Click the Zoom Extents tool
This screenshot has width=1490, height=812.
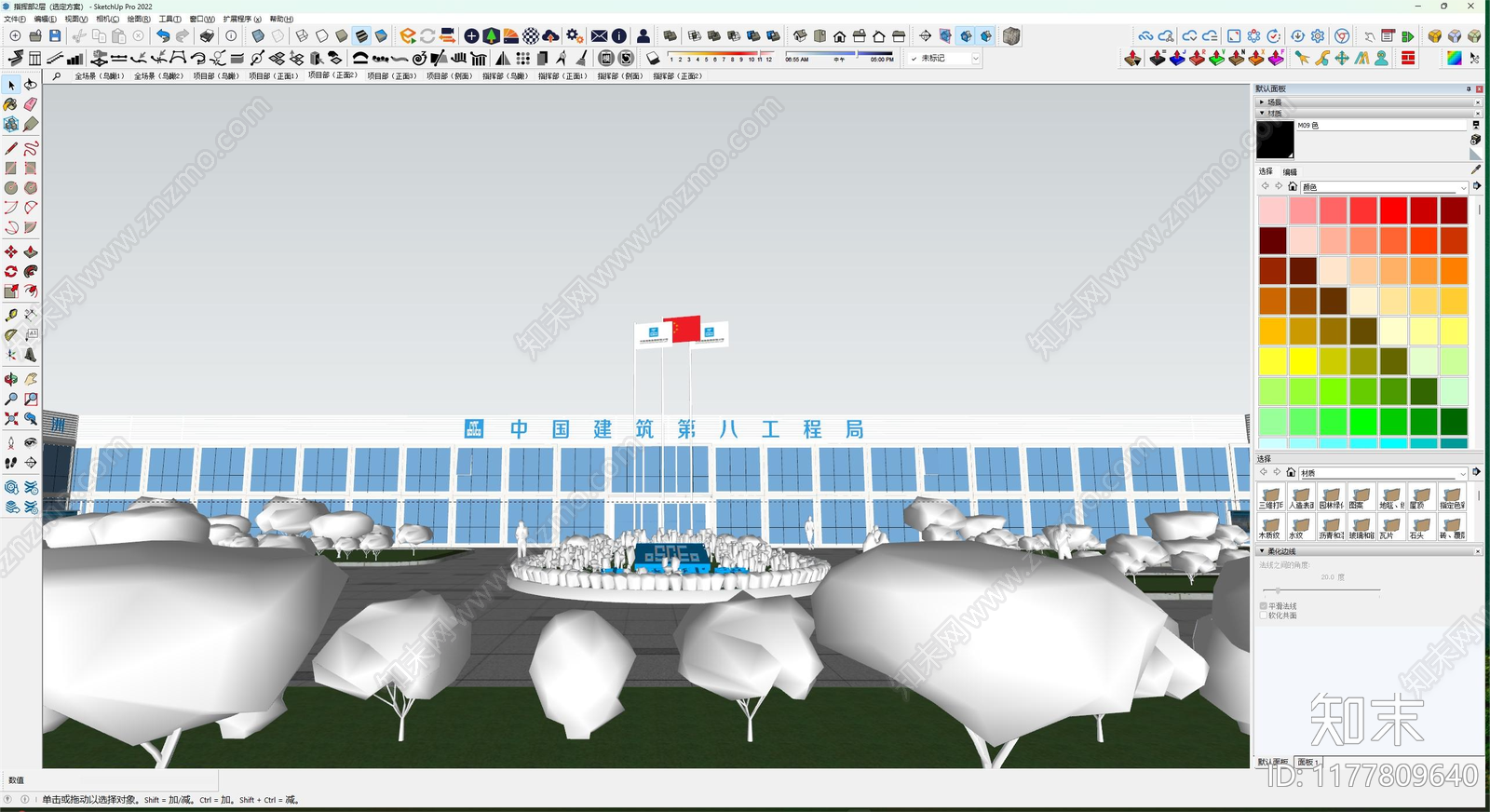(11, 419)
